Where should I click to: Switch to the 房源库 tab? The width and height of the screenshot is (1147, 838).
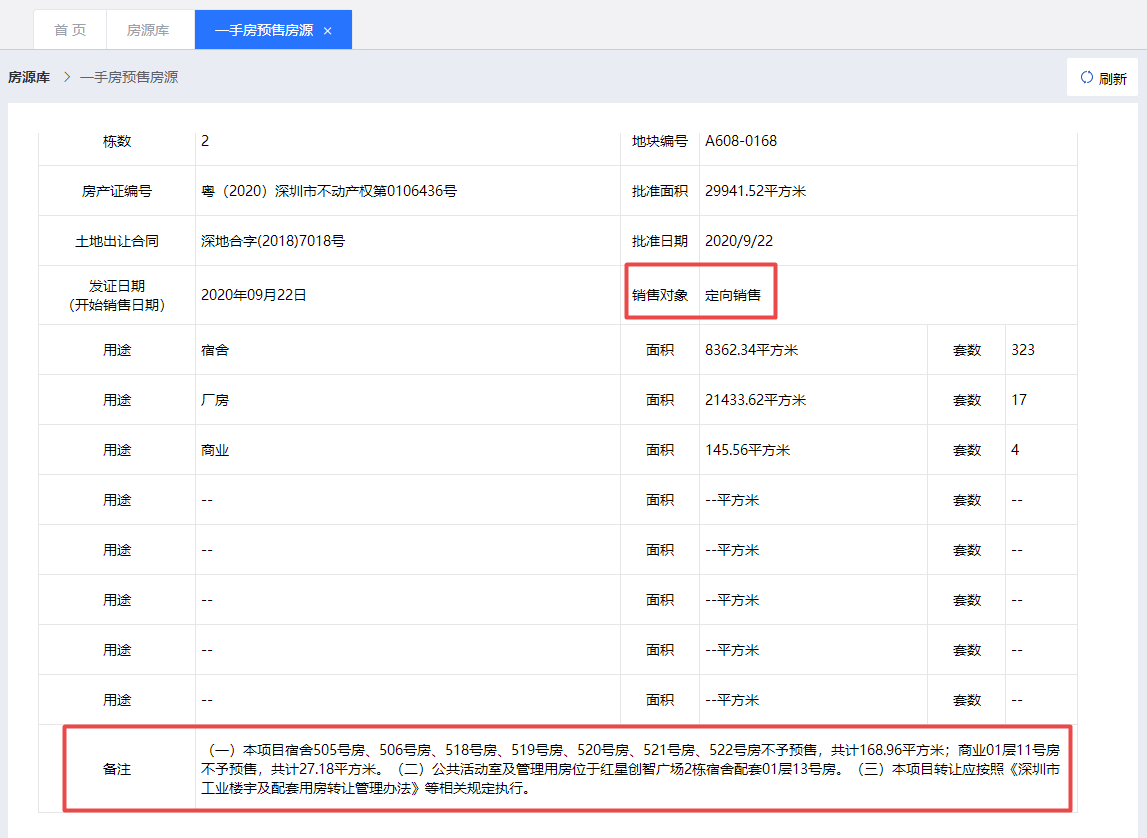pos(148,30)
